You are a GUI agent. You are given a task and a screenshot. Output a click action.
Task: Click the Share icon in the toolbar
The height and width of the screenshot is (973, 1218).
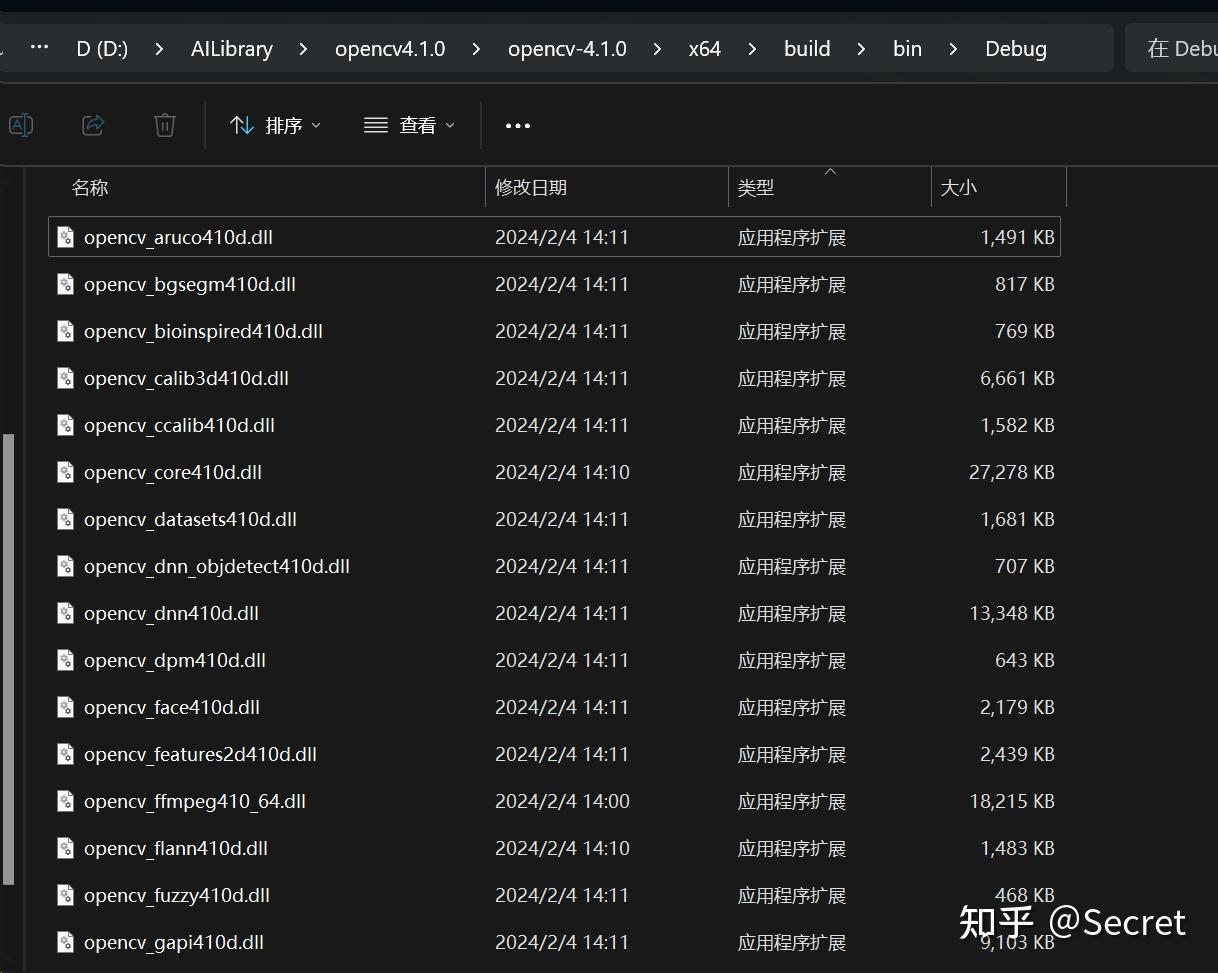coord(93,125)
